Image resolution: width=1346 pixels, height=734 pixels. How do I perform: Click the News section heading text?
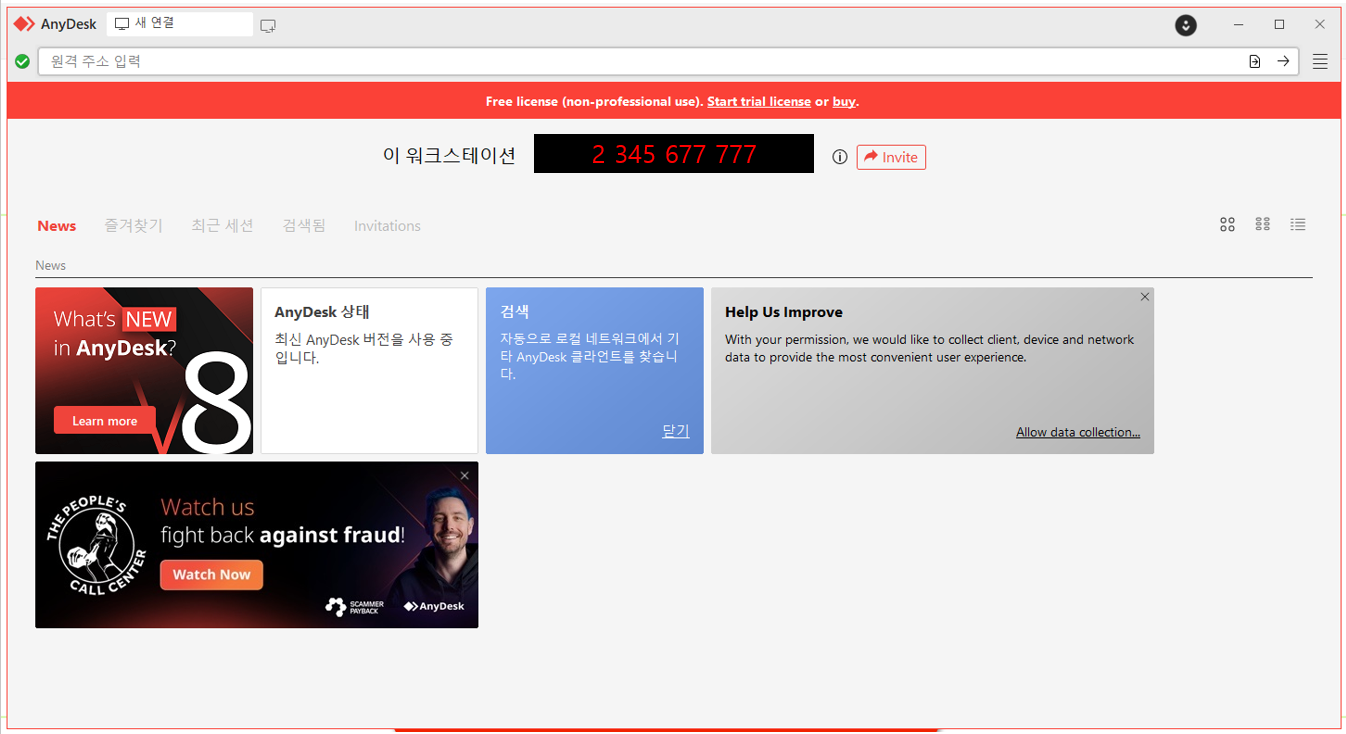pos(51,265)
